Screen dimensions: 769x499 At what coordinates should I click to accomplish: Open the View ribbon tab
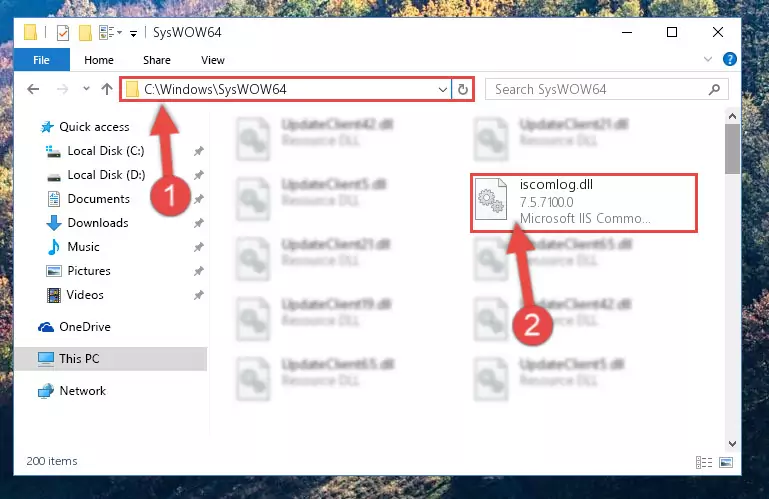tap(212, 60)
